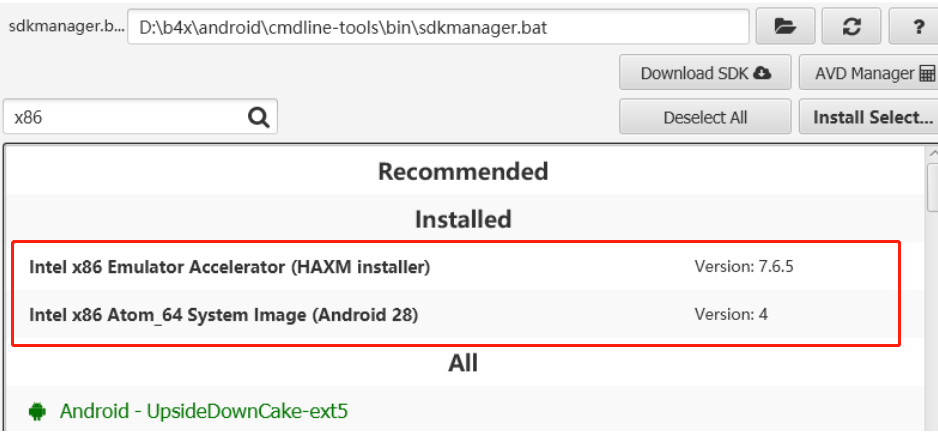Click the All section header
The width and height of the screenshot is (938, 432).
point(463,363)
